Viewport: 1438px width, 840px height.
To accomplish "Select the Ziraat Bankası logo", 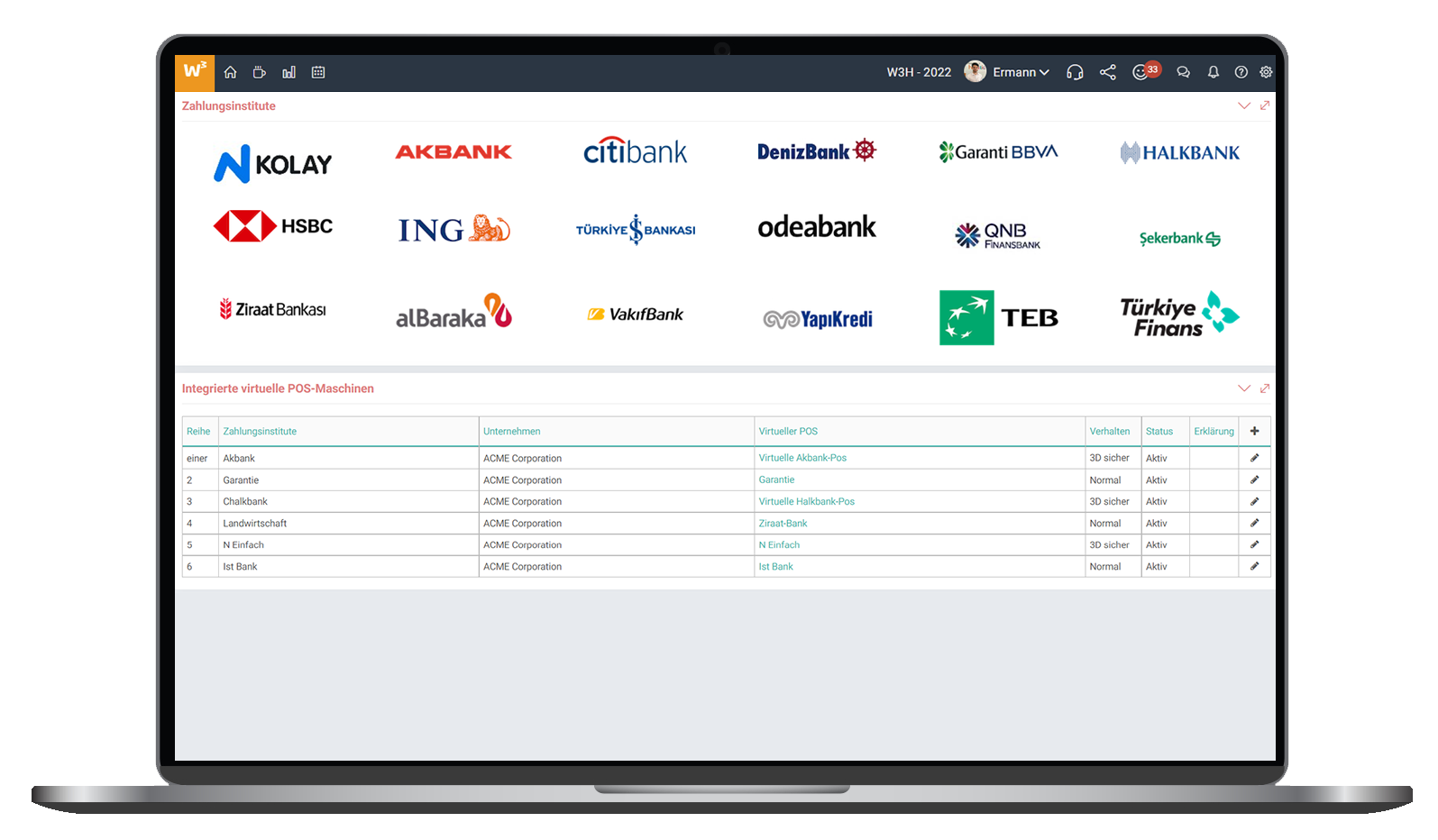I will (272, 309).
